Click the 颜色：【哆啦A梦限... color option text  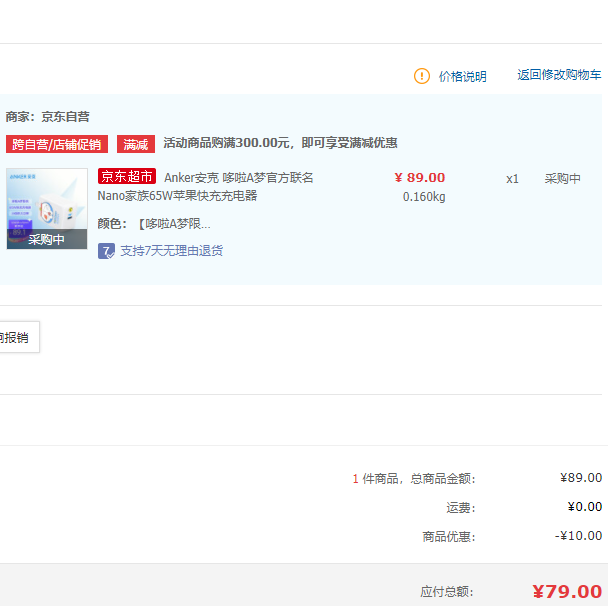[154, 224]
